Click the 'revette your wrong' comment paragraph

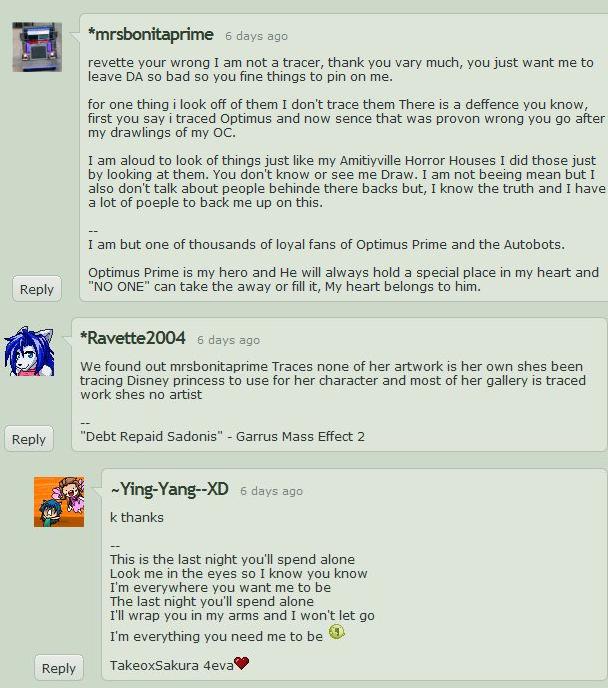tap(341, 69)
